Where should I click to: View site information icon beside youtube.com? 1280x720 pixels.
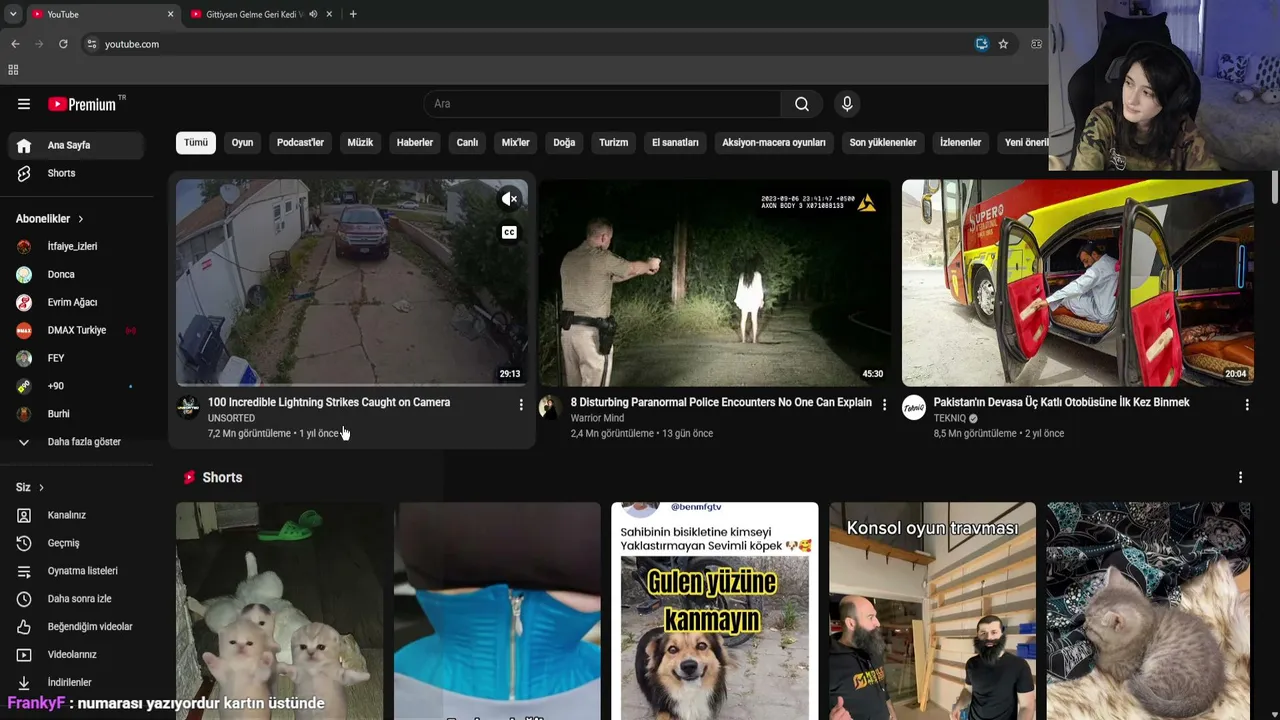[x=92, y=44]
